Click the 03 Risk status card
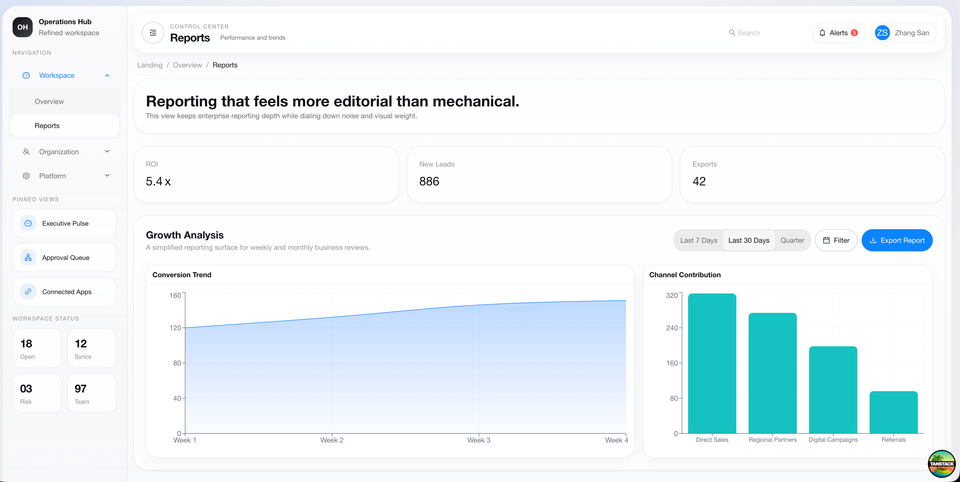 pyautogui.click(x=37, y=393)
